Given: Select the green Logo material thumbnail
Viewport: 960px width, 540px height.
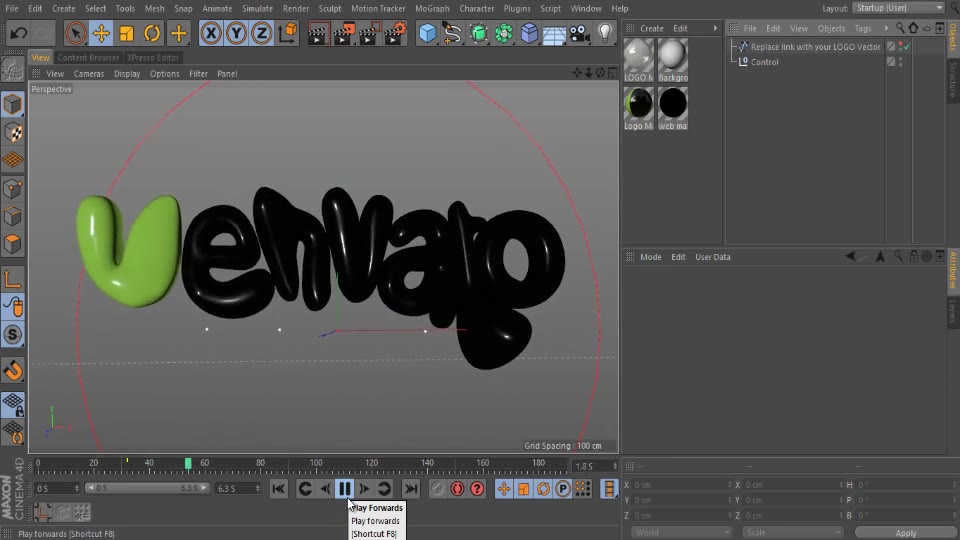Looking at the screenshot, I should click(x=638, y=103).
